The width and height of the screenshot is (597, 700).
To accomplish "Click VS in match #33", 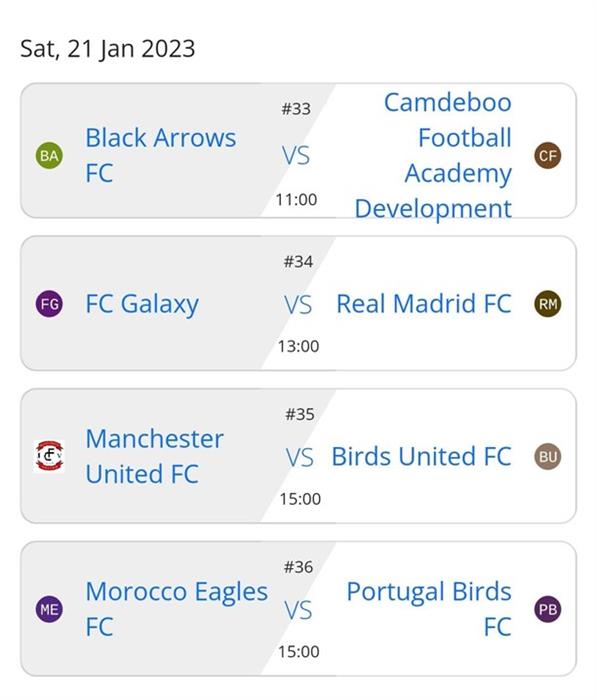I will pos(296,155).
